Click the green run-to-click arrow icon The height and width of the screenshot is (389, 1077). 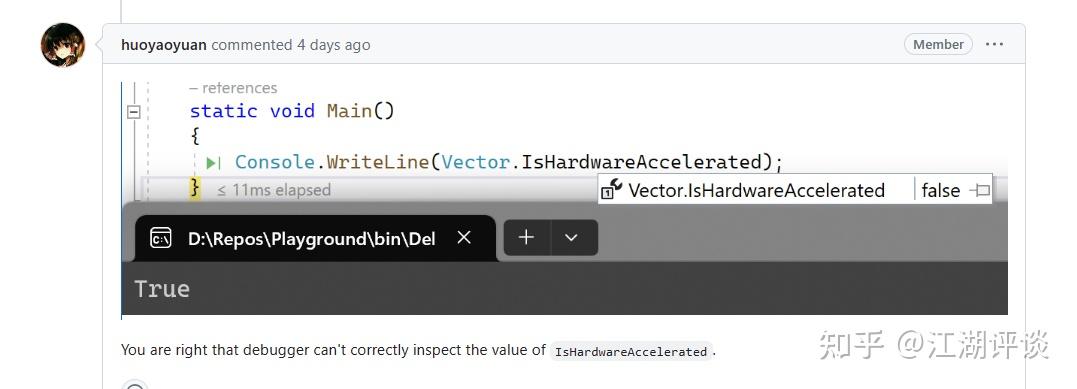click(x=213, y=163)
